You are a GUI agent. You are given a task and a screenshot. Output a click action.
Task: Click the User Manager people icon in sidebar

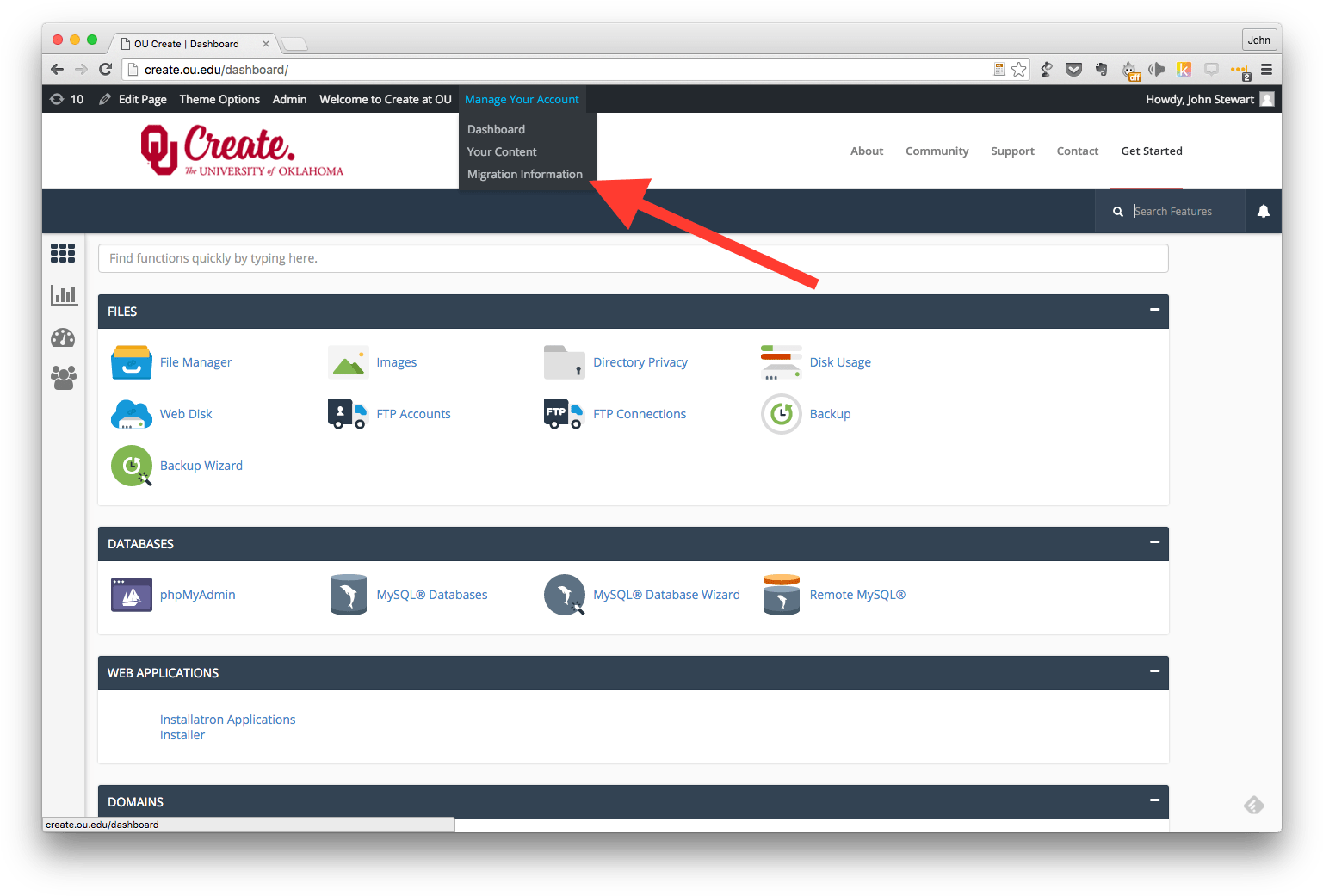coord(63,377)
